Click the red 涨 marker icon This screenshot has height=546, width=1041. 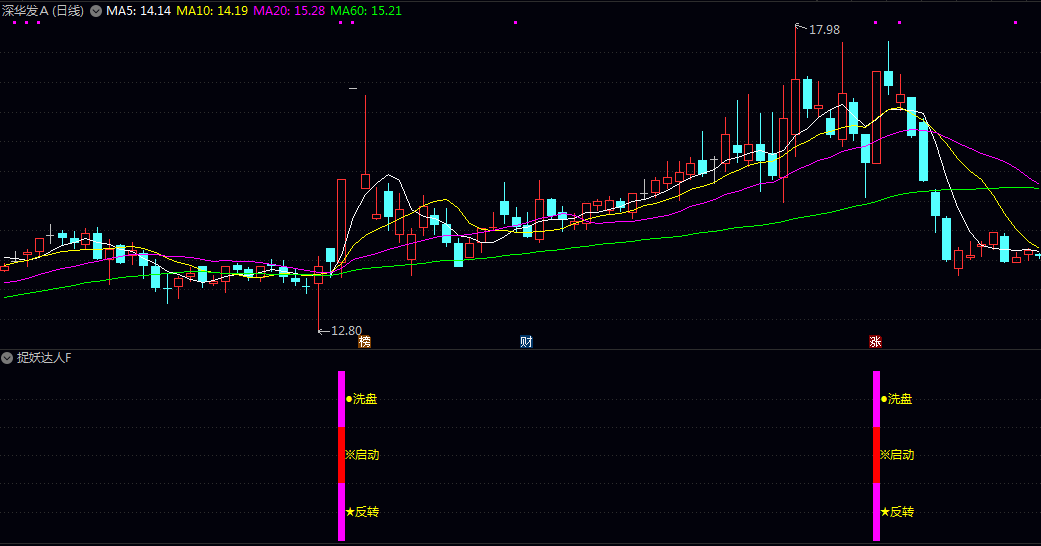[876, 341]
